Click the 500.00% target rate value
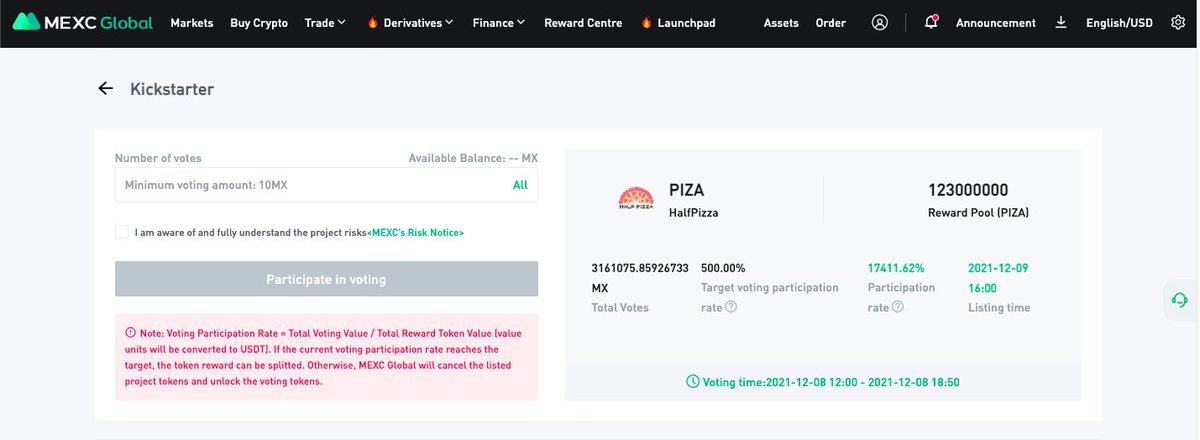1200x440 pixels. click(x=723, y=268)
